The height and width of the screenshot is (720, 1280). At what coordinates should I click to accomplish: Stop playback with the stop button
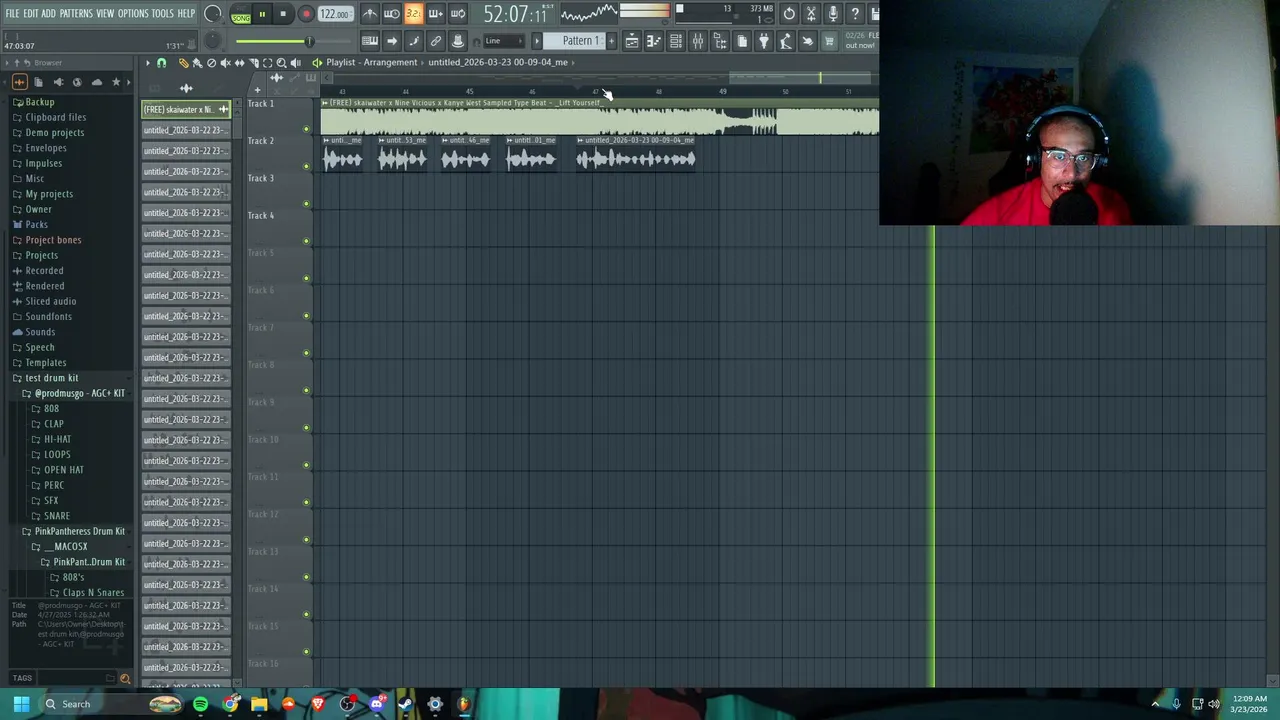coord(283,14)
